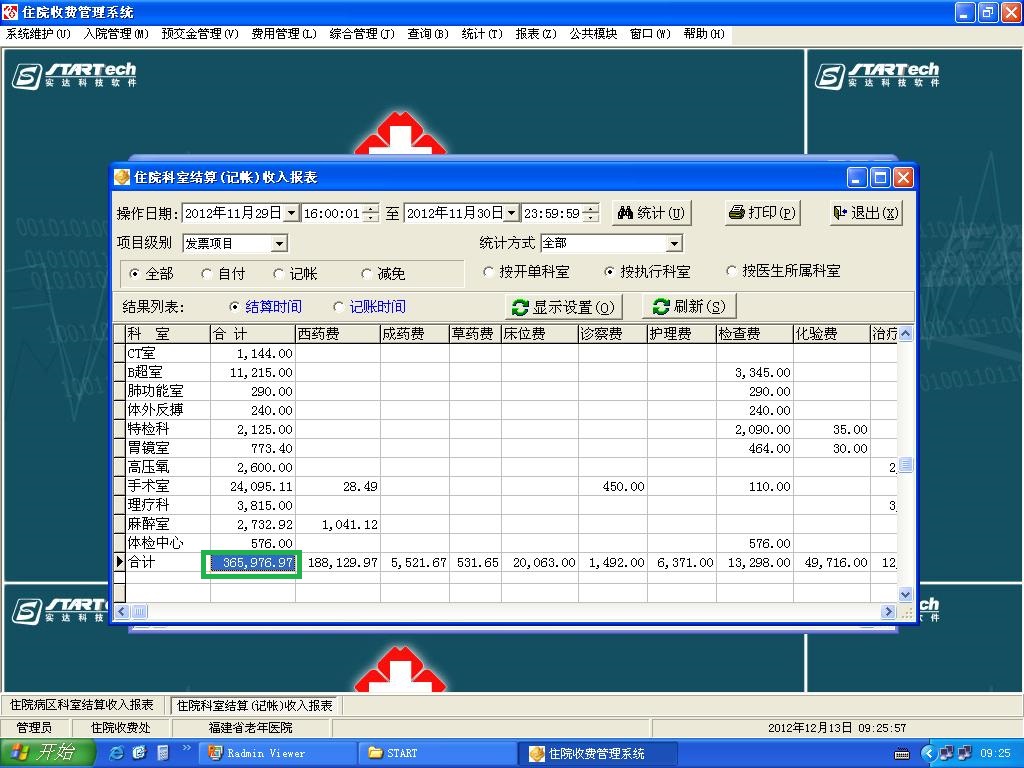
Task: Open the 窗口(W) menu
Action: point(650,34)
